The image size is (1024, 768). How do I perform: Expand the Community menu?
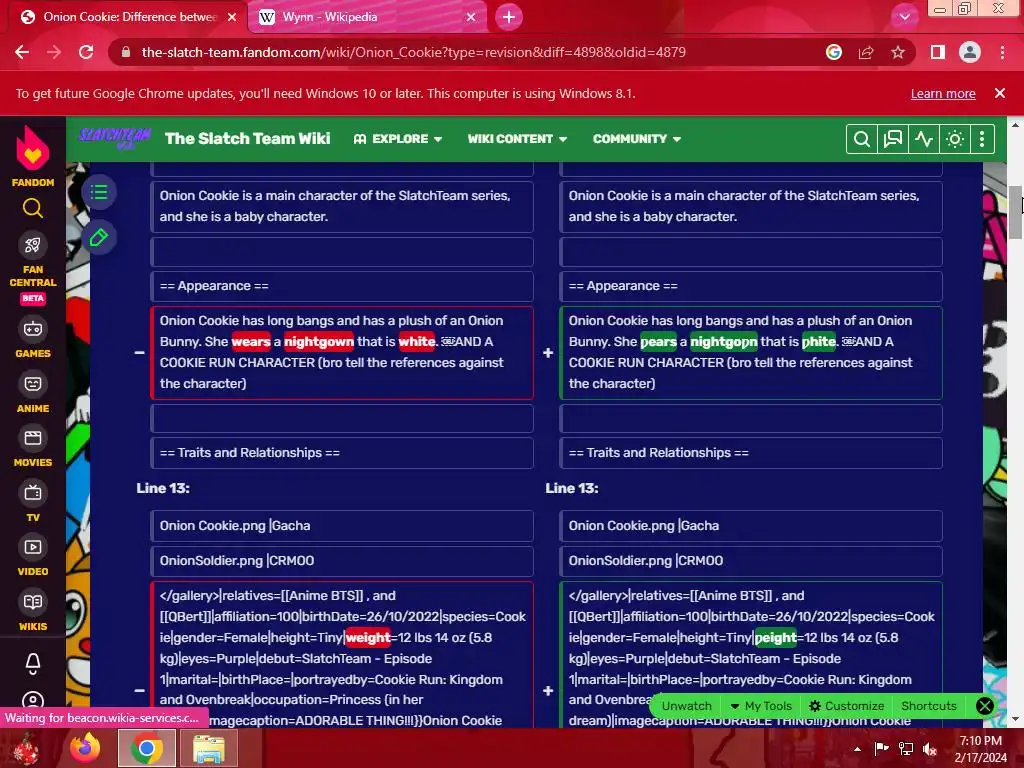coord(637,139)
